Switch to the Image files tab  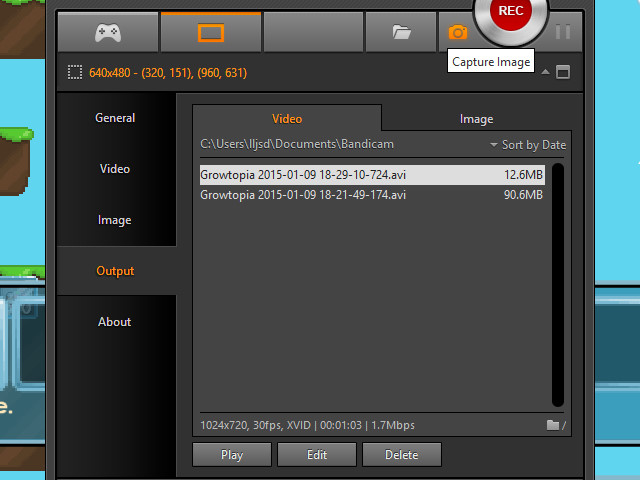tap(476, 119)
